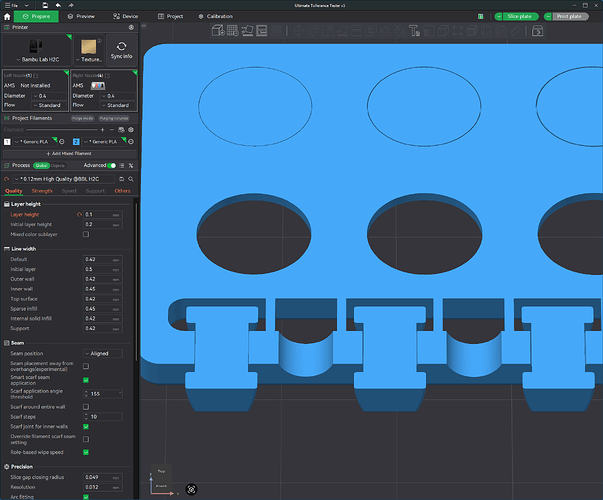This screenshot has width=603, height=500.
Task: Click the search process settings magnifier
Action: [131, 179]
